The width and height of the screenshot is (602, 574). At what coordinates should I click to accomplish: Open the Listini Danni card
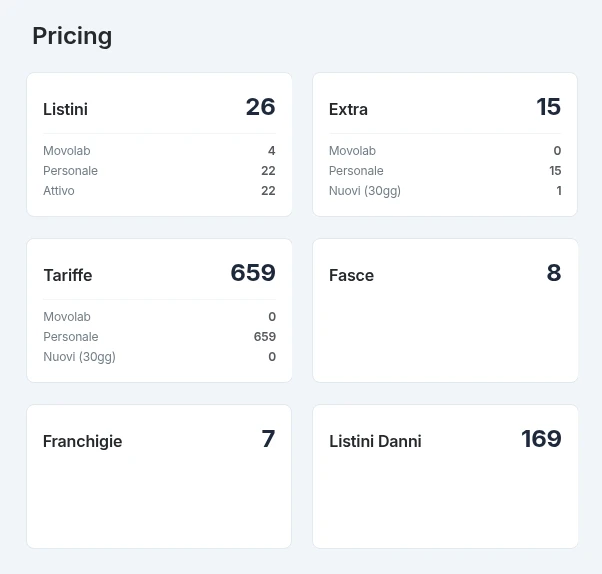445,476
